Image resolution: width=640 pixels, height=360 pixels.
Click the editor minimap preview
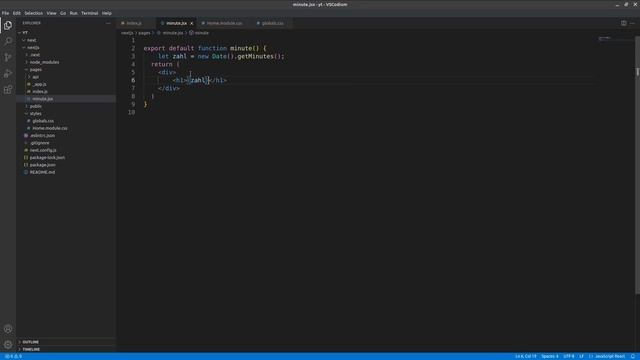coord(605,39)
